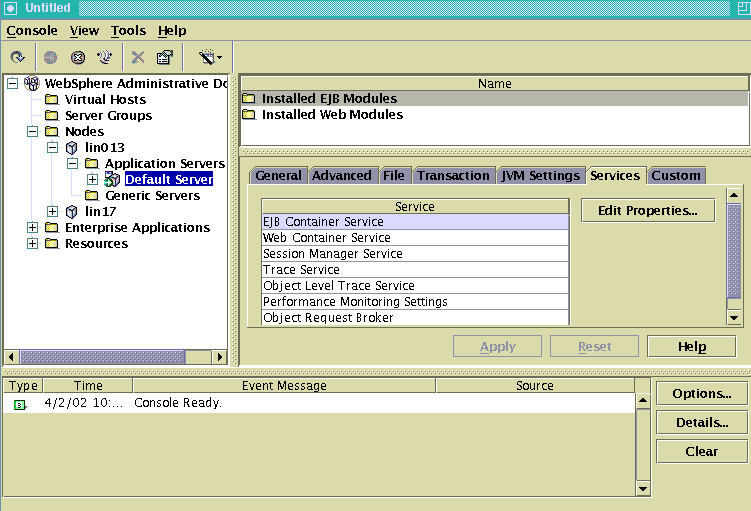Click the Installed EJB Modules folder icon
Image resolution: width=751 pixels, height=511 pixels.
point(249,99)
